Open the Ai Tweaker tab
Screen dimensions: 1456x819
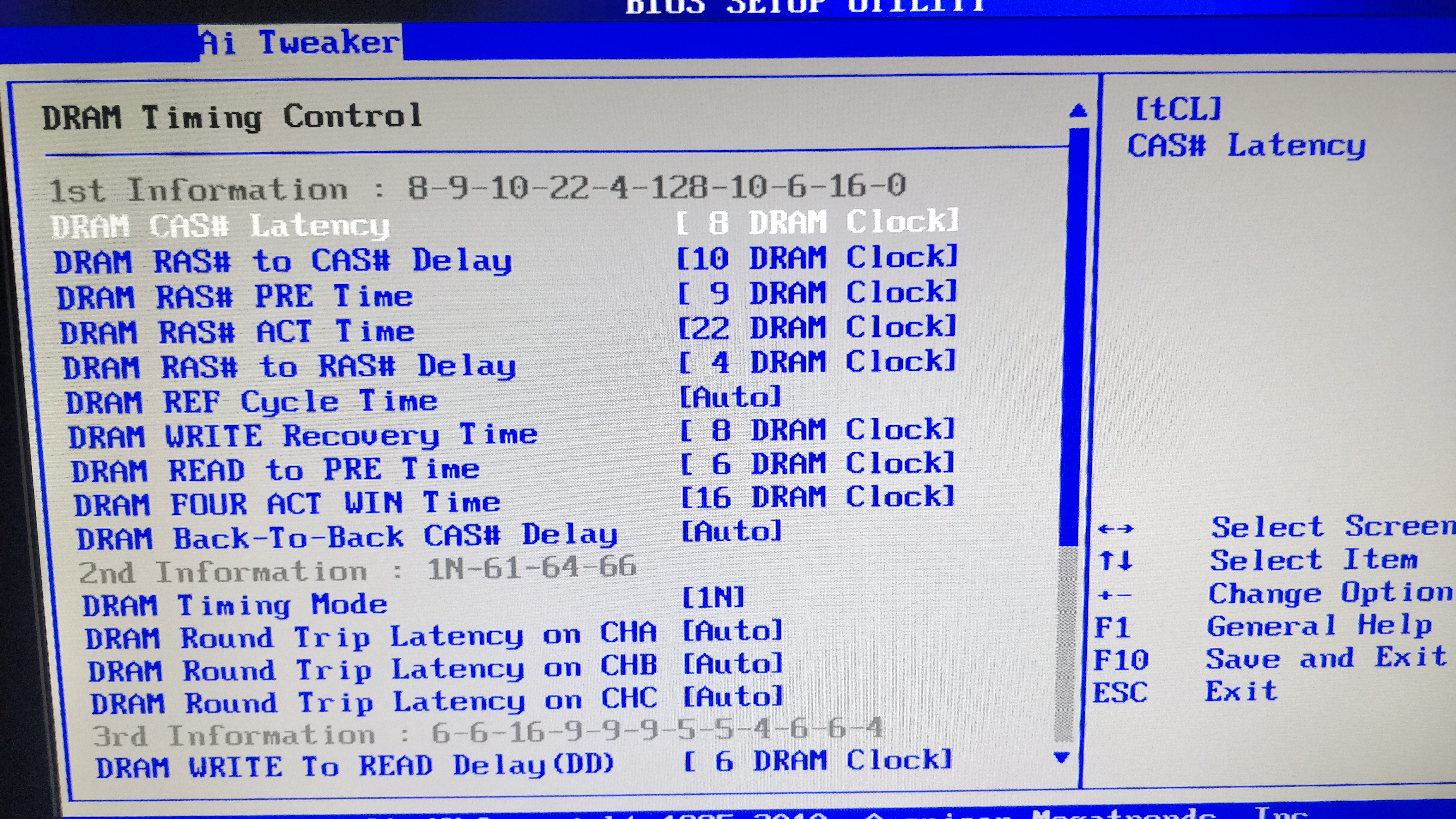tap(300, 42)
